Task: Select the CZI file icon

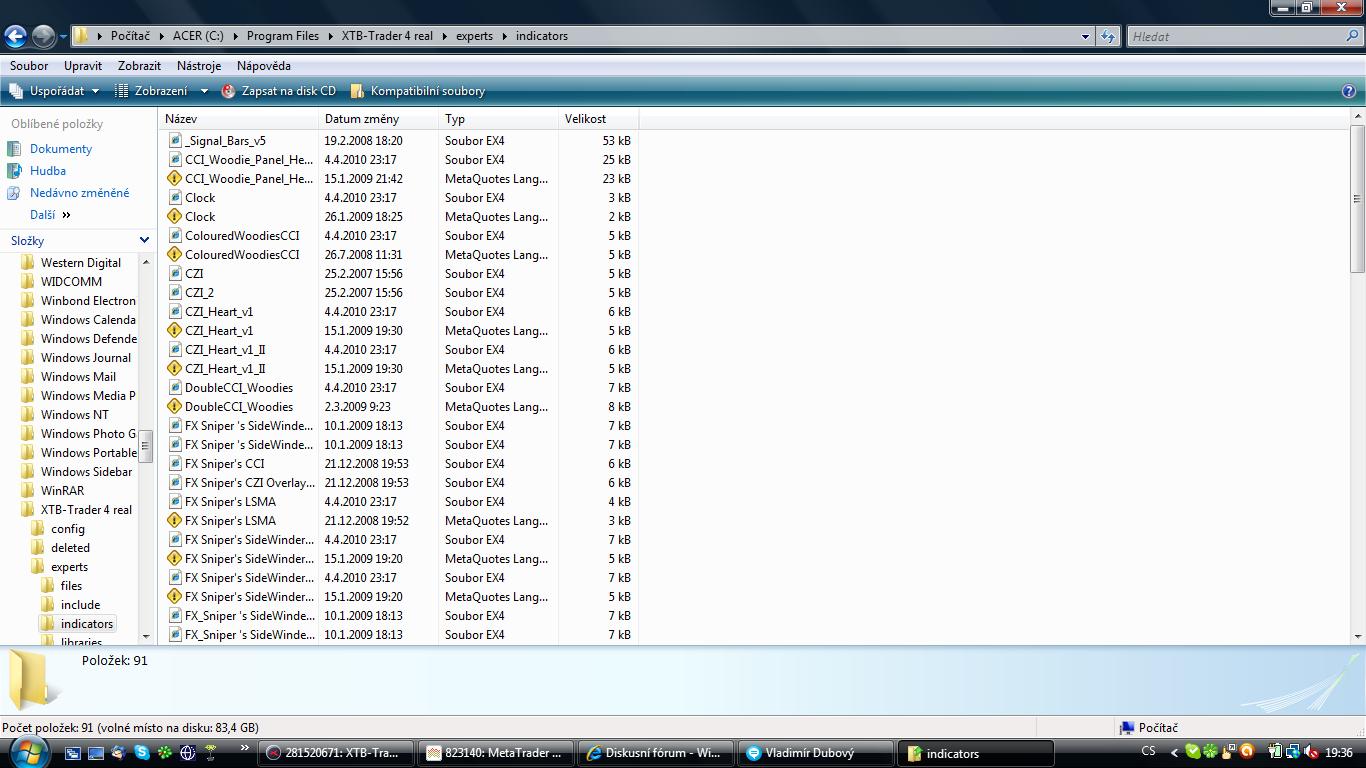Action: coord(175,274)
